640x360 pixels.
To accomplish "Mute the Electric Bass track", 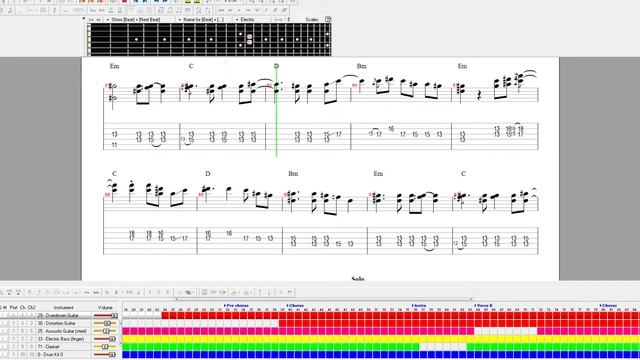I will pyautogui.click(x=6, y=339).
